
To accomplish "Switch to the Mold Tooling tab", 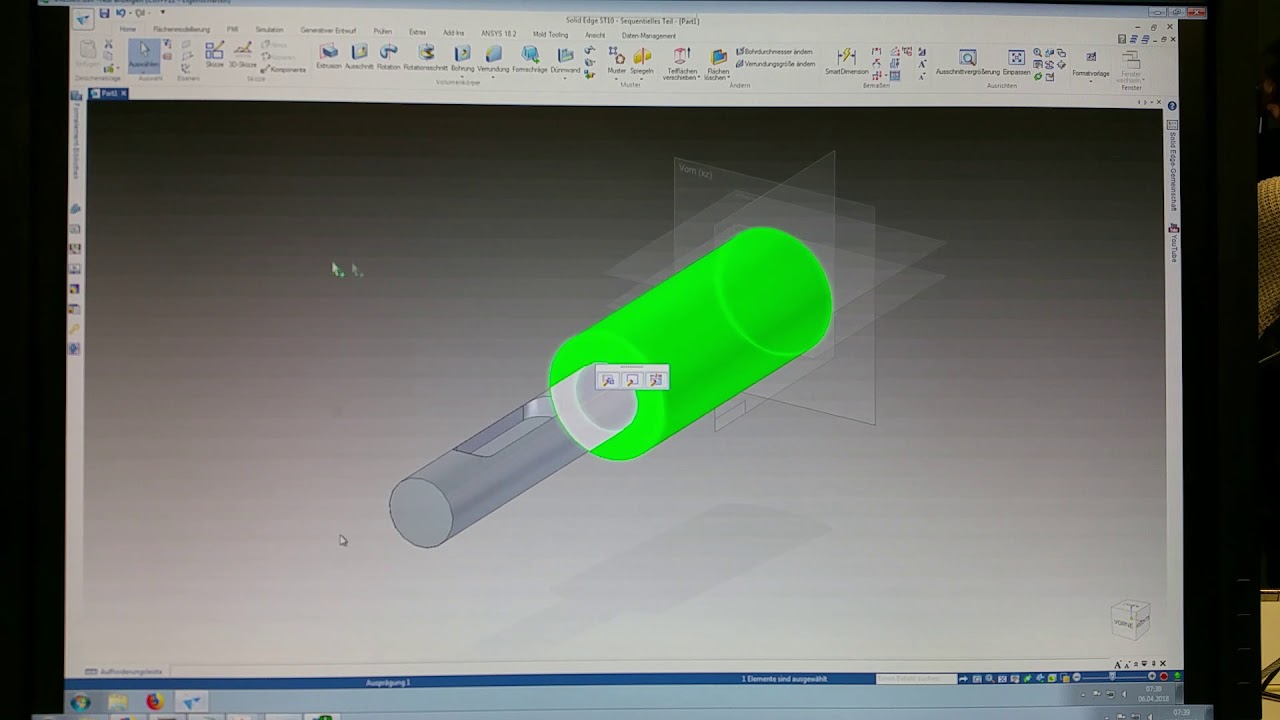I will point(550,34).
